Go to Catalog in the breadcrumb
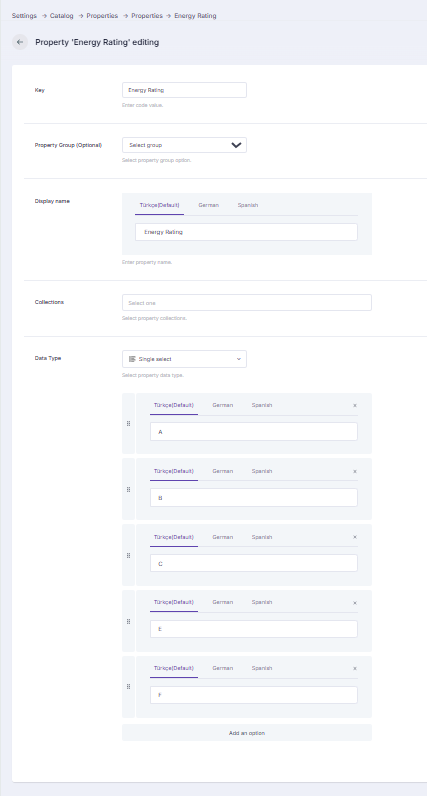The height and width of the screenshot is (796, 427). (61, 16)
